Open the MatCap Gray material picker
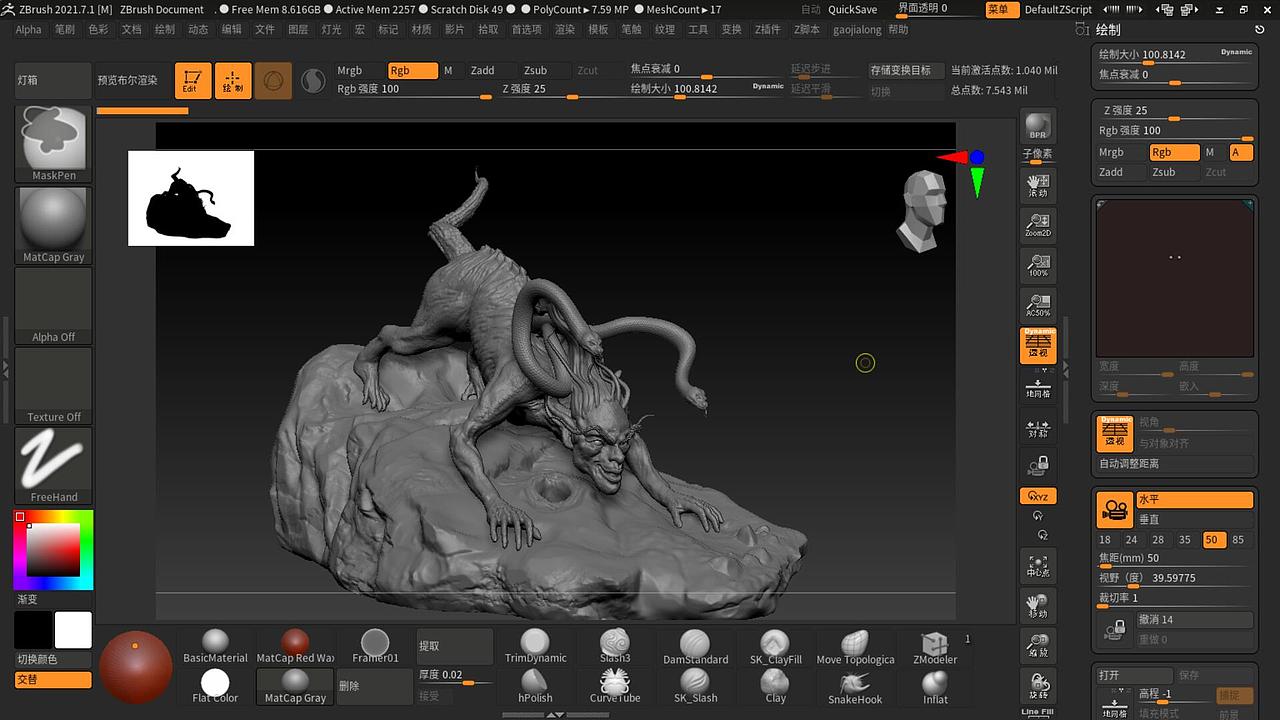 (54, 225)
